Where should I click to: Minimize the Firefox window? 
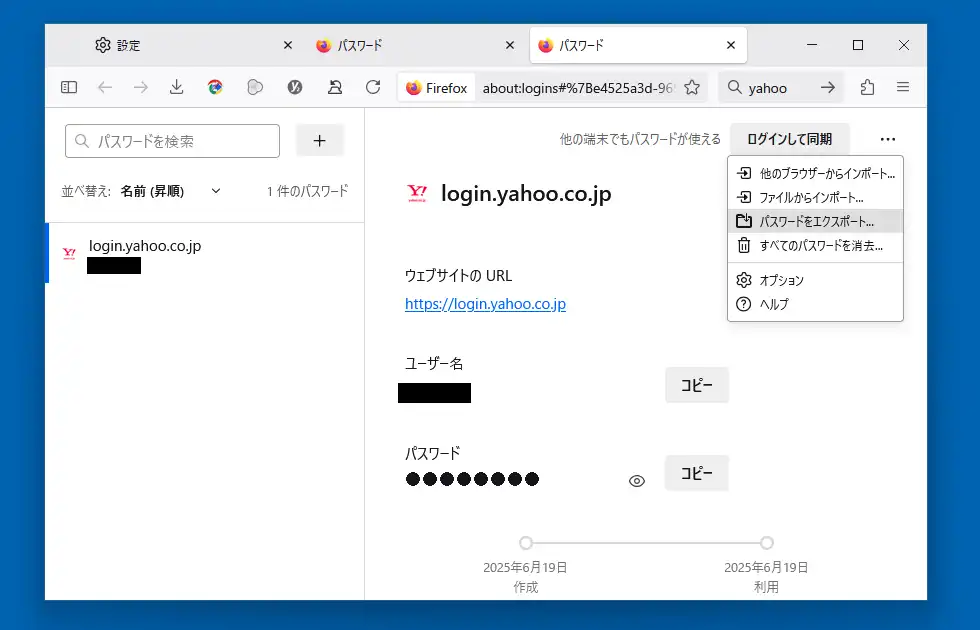(812, 45)
